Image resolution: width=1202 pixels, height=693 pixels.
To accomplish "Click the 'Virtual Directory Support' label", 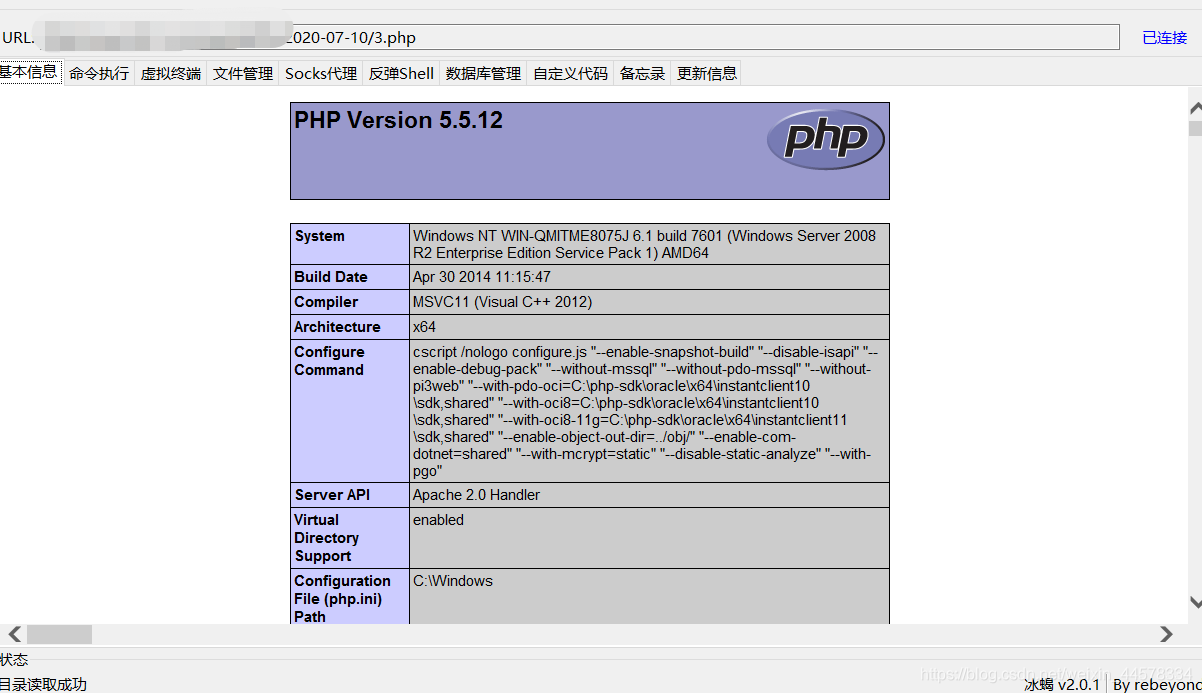I will 326,538.
